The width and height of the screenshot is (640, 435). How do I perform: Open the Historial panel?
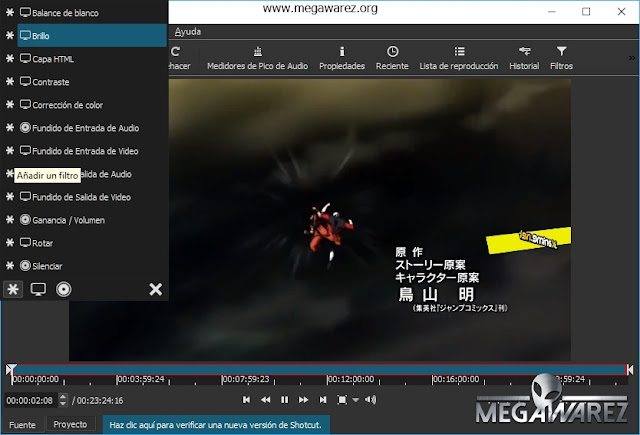click(524, 58)
